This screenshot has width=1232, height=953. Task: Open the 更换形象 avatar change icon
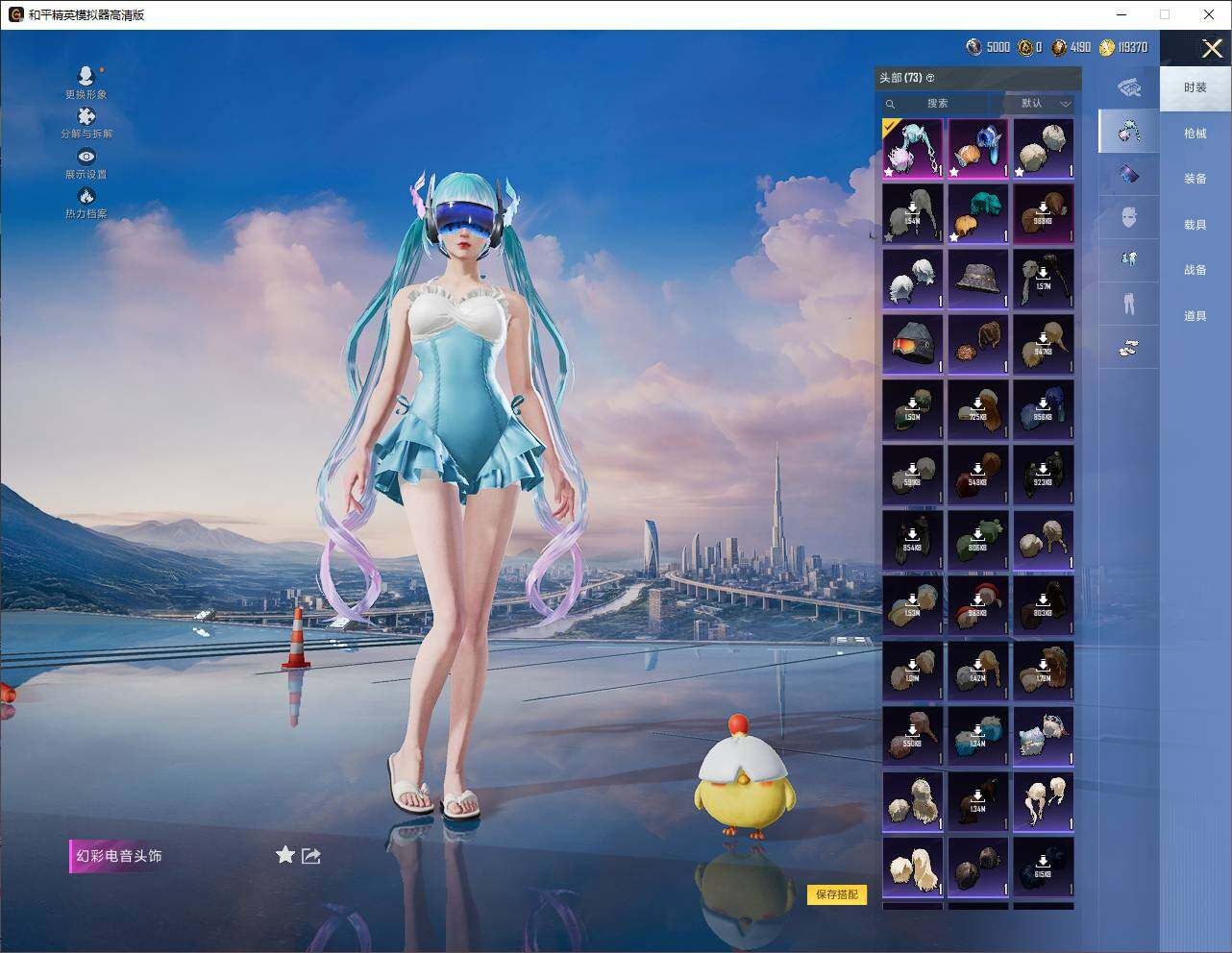tap(86, 77)
